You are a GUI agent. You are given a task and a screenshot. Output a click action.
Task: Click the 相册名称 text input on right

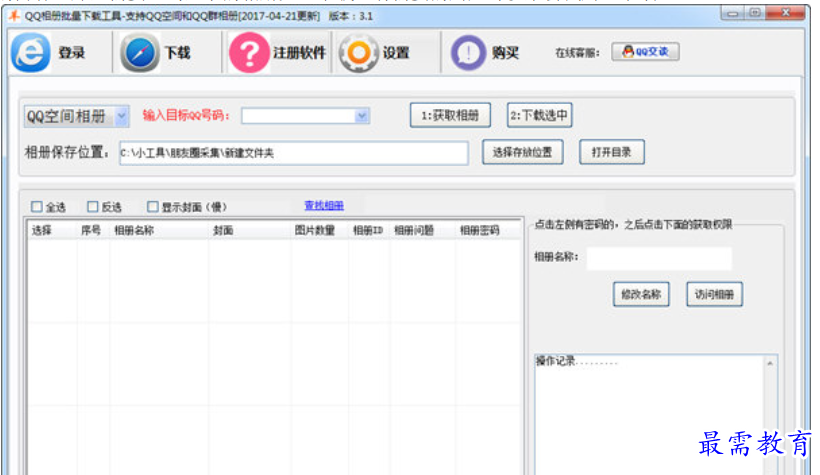(x=659, y=258)
